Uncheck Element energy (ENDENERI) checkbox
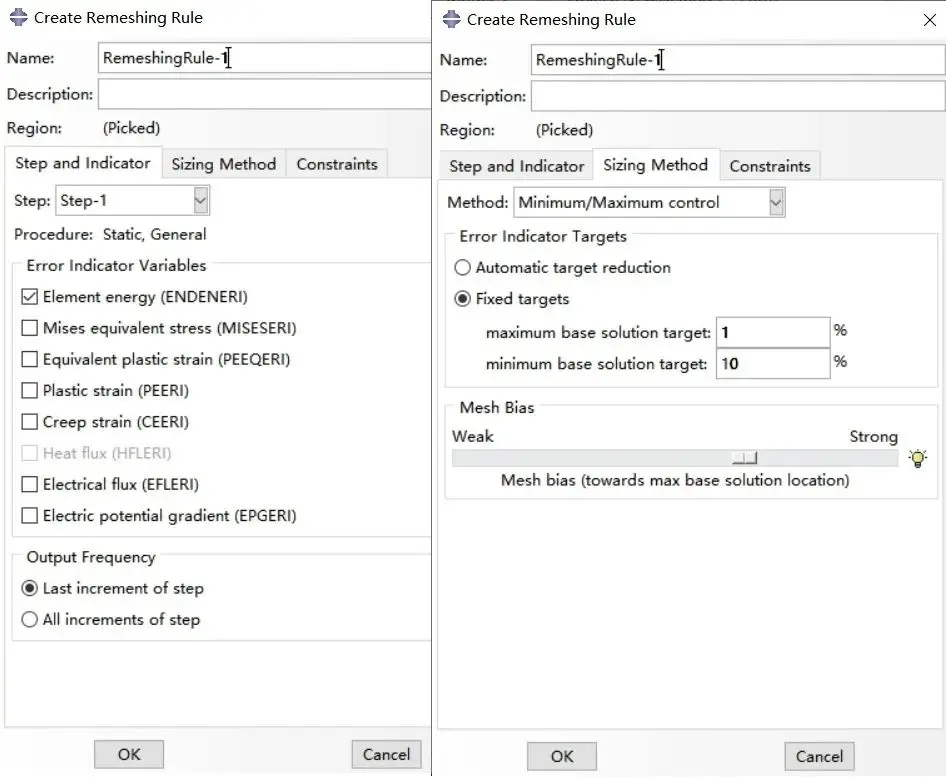946x777 pixels. tap(29, 297)
